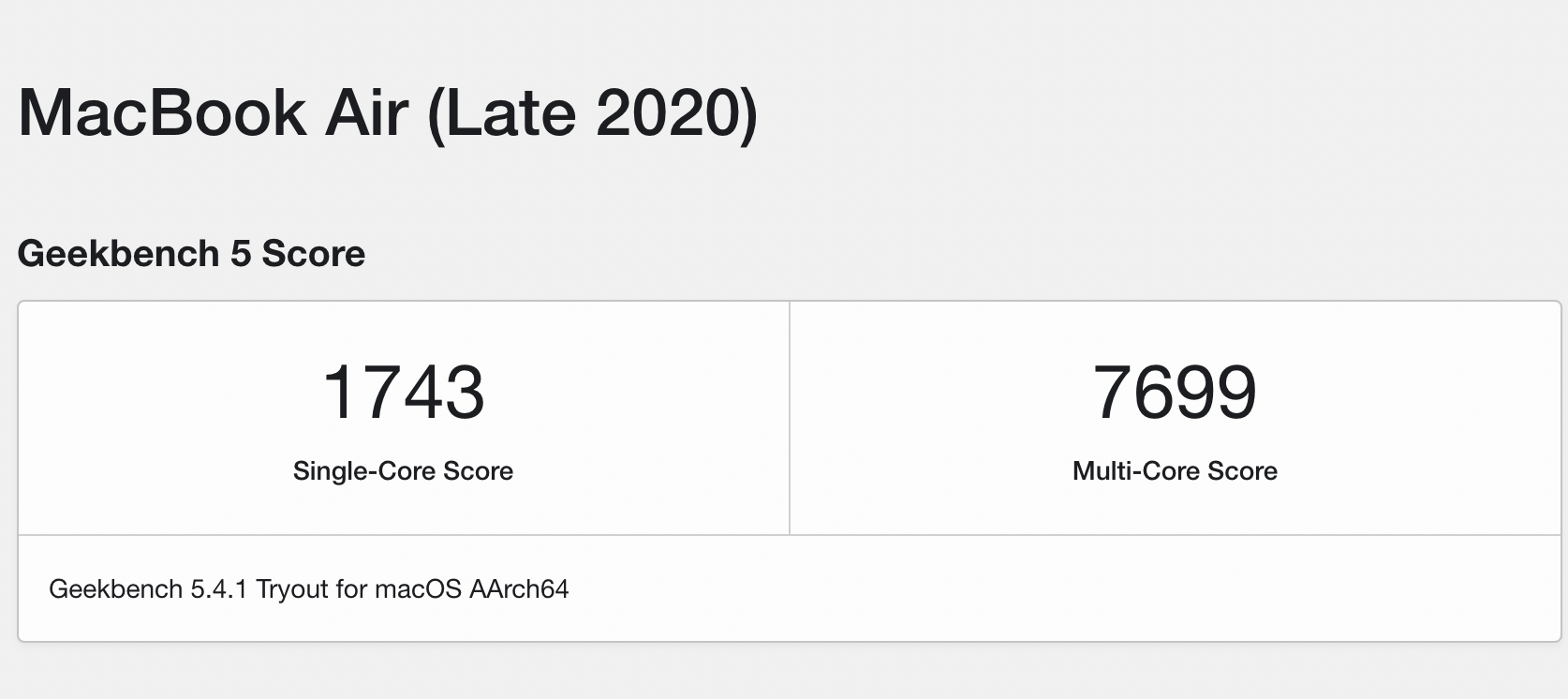This screenshot has height=699, width=1568.
Task: Click the word Multi-Core under 7699
Action: [1135, 470]
